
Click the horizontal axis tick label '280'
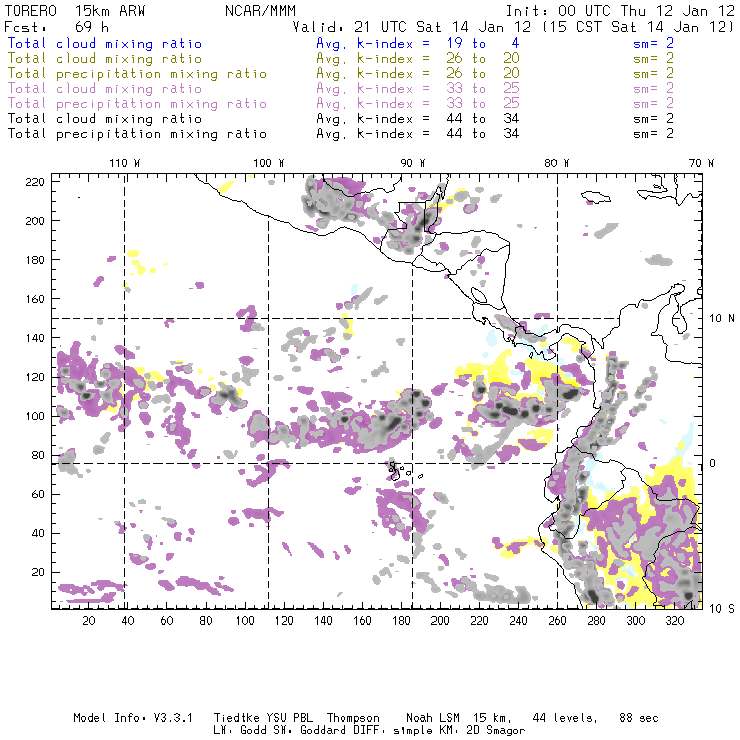click(597, 621)
